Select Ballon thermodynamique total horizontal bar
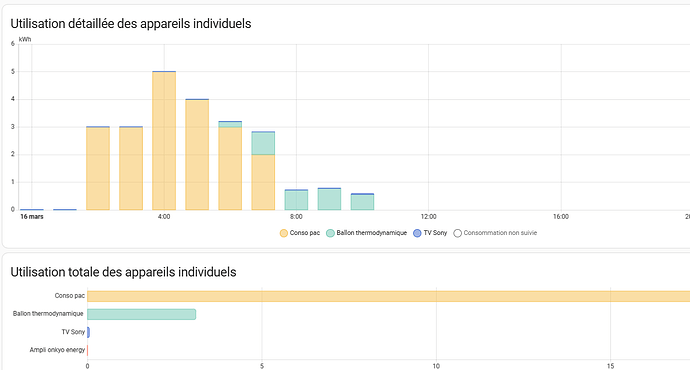The width and height of the screenshot is (690, 370). [141, 314]
